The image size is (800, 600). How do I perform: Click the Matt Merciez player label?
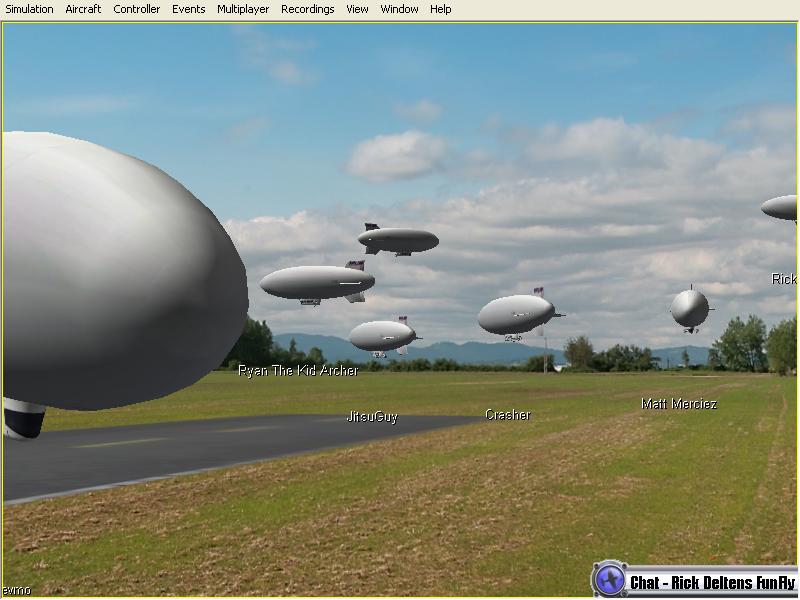[678, 404]
